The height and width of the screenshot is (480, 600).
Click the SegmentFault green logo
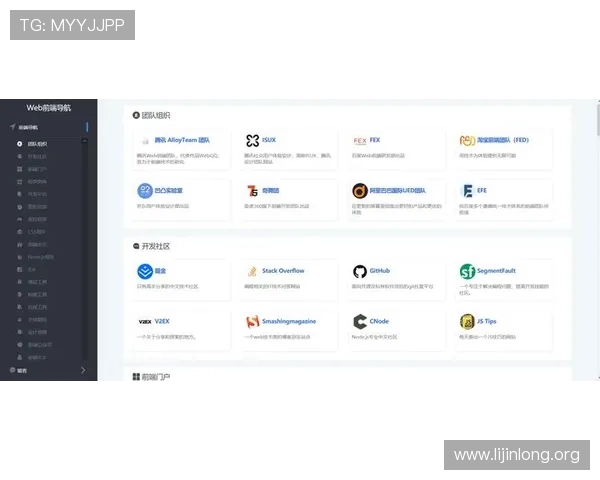point(467,272)
